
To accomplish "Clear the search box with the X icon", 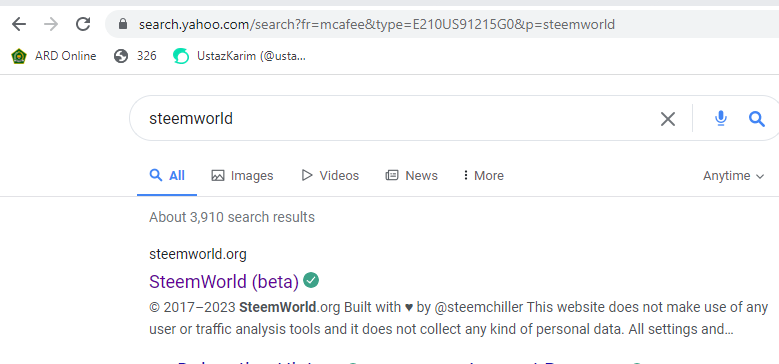I will (668, 119).
